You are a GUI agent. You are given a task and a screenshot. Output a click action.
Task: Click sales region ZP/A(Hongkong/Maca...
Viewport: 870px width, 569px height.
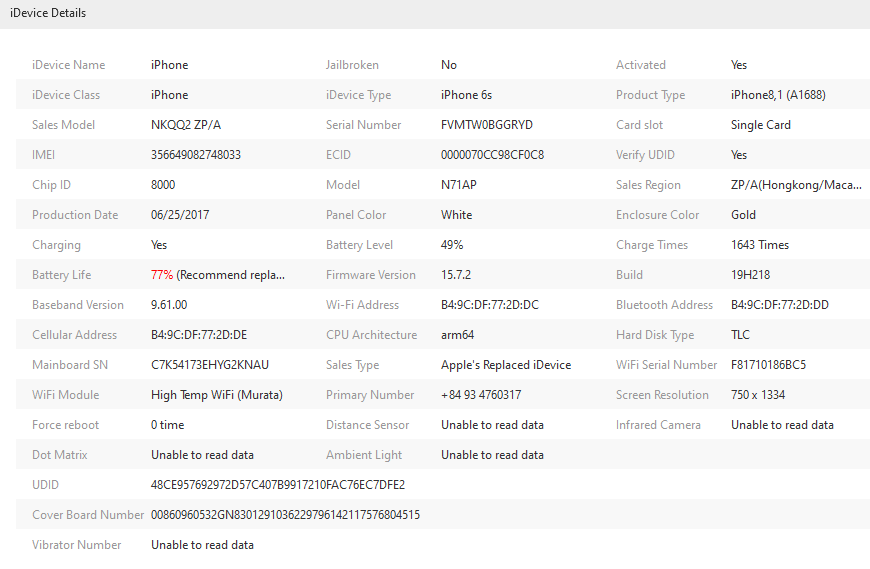(796, 185)
